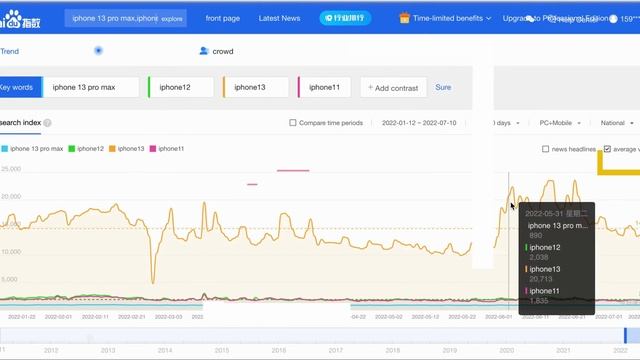Click the iphone13 value 20,713 in tooltip
Viewport: 640px width, 360px height.
(541, 279)
